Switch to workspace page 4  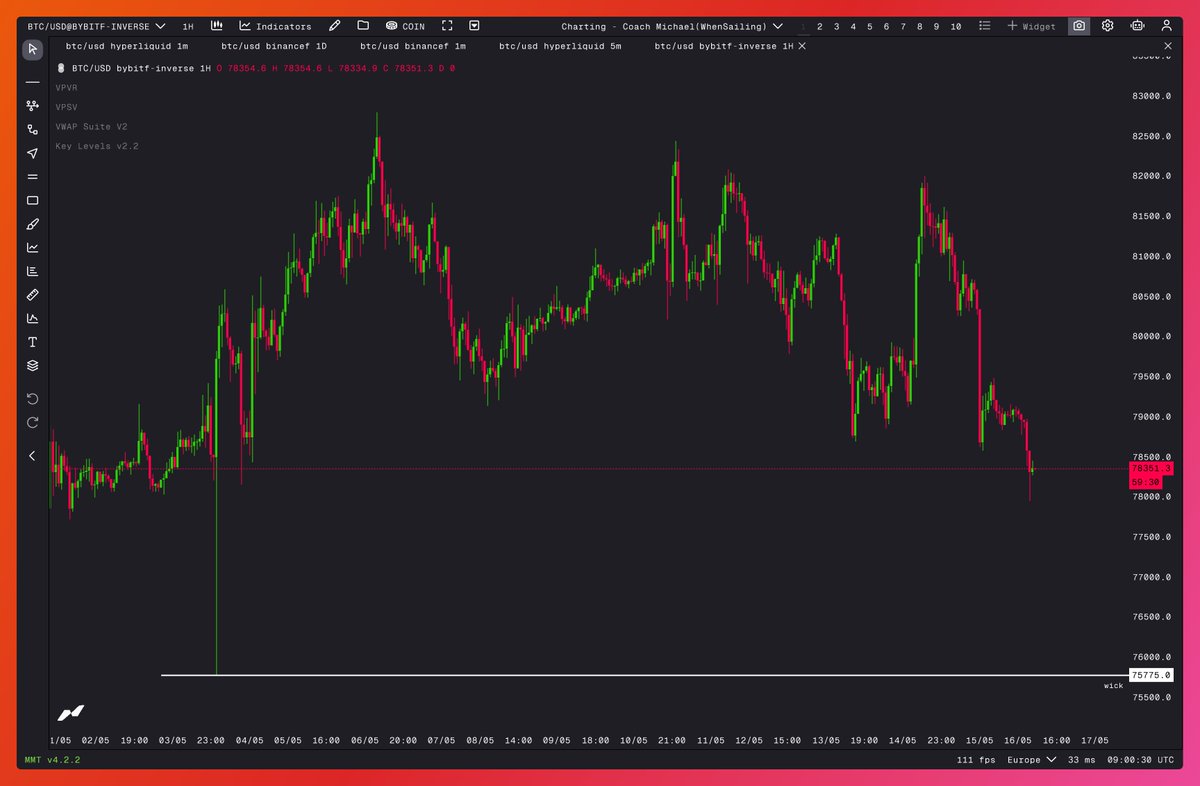point(853,26)
